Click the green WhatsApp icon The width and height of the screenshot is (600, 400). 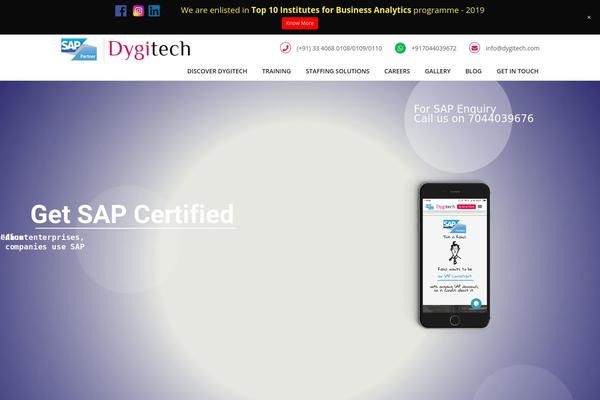(x=400, y=48)
